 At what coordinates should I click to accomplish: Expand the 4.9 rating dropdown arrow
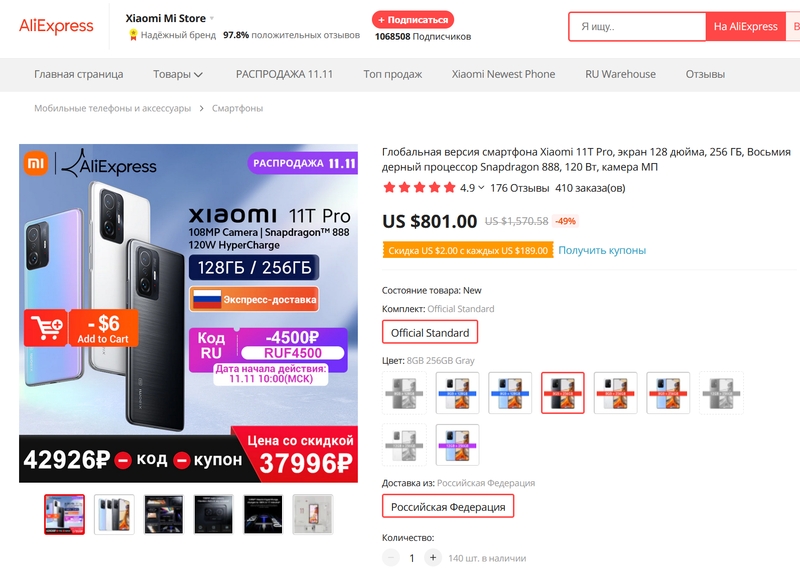tap(481, 188)
